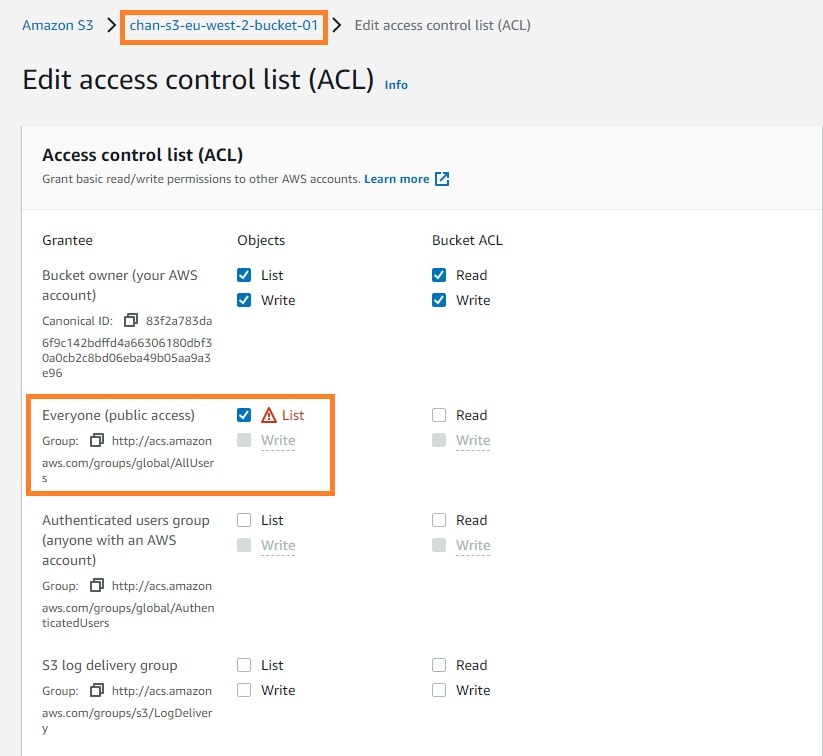
Task: Check Objects List for S3 log delivery group
Action: coord(244,665)
